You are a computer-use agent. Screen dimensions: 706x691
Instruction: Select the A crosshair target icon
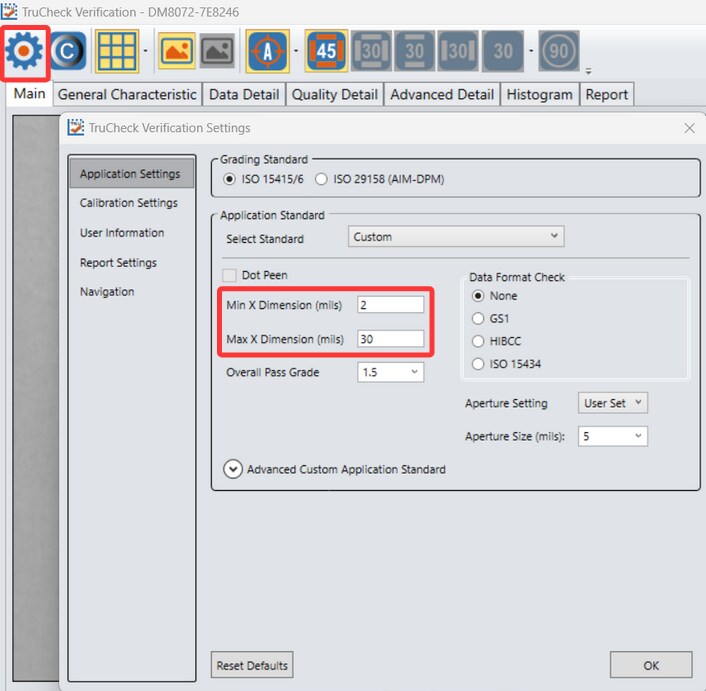click(267, 51)
